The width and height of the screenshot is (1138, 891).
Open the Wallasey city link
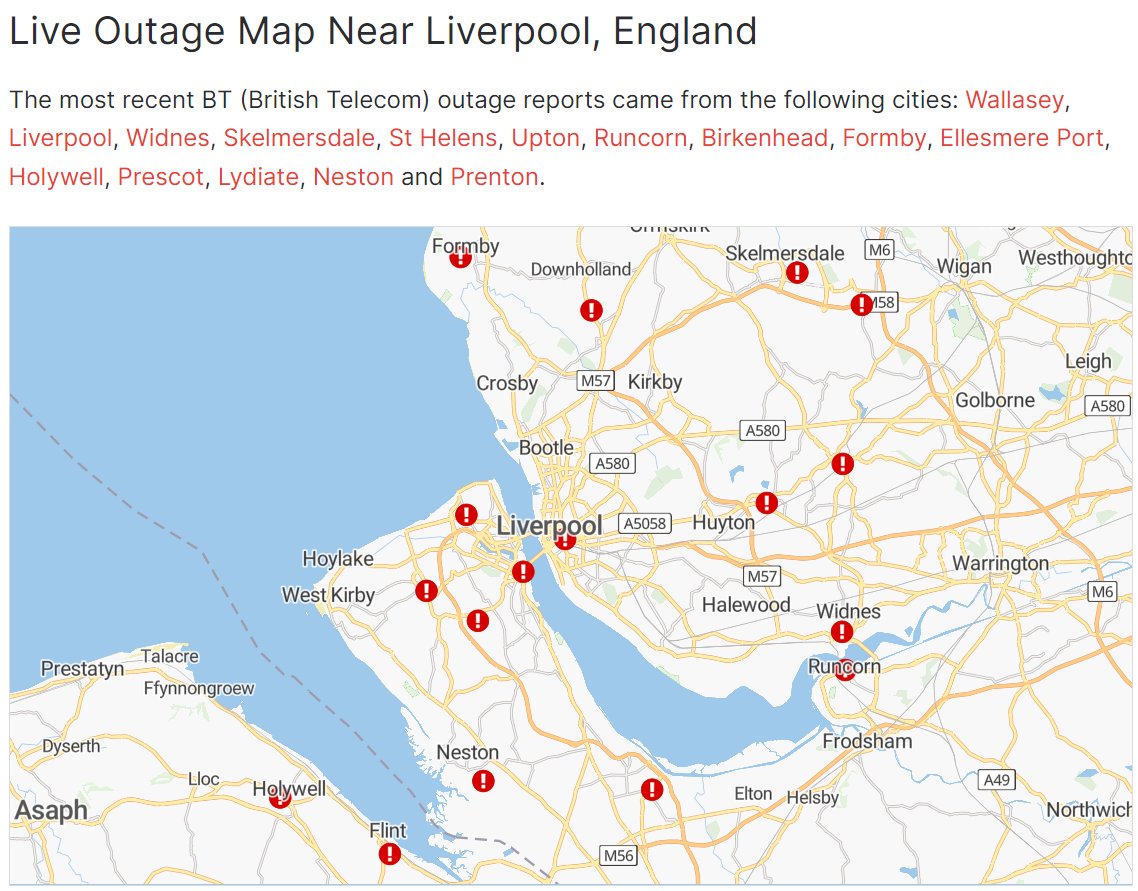1014,99
